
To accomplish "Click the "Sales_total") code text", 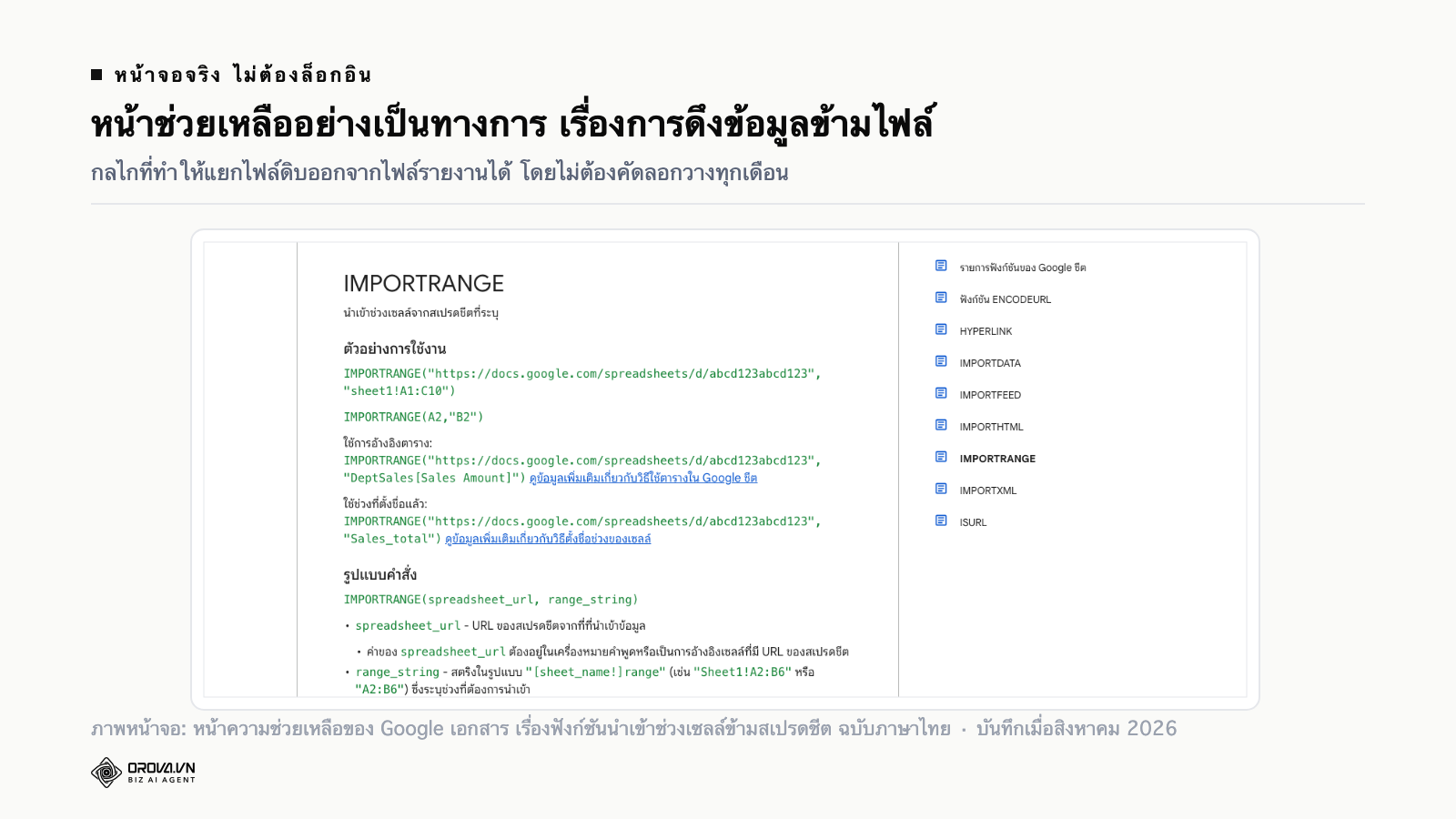I will (391, 539).
